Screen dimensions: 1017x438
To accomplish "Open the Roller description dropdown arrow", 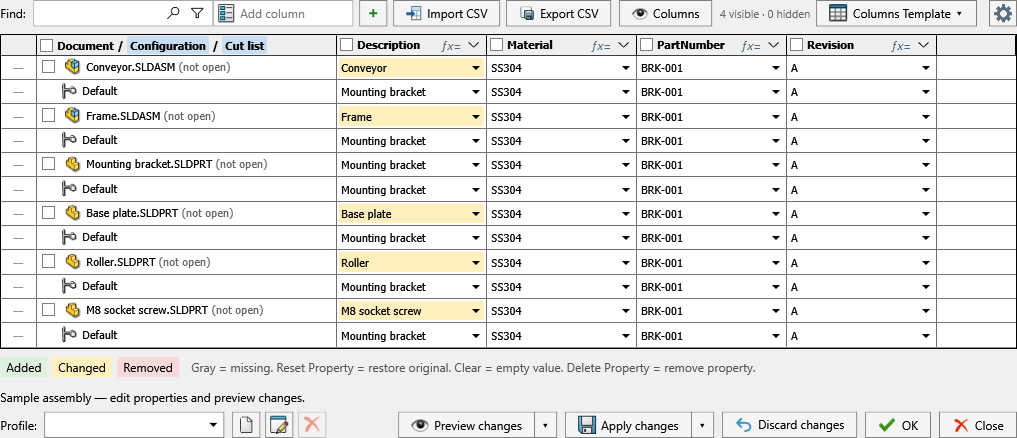I will (476, 263).
